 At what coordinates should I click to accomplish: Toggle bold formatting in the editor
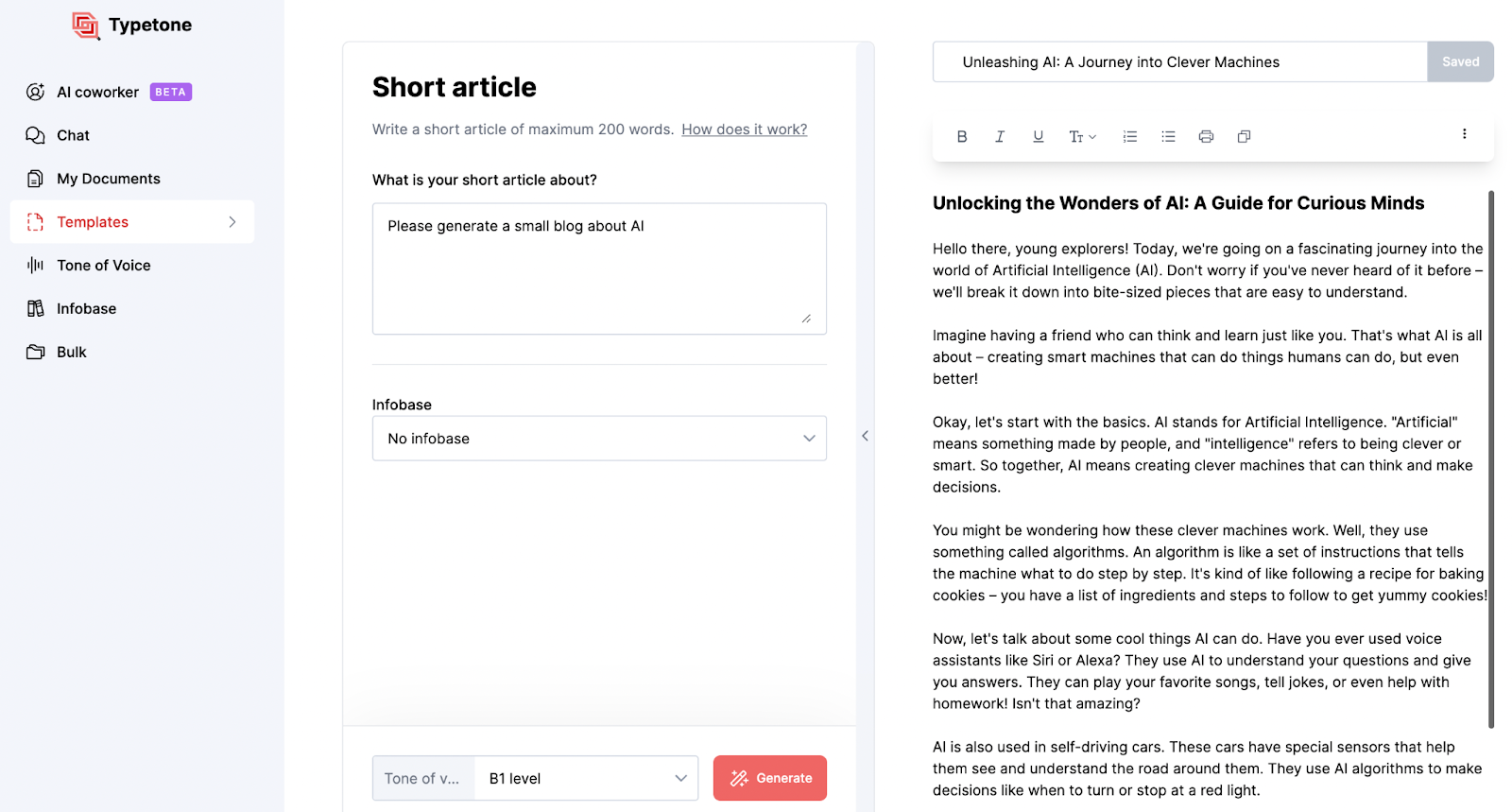(961, 136)
